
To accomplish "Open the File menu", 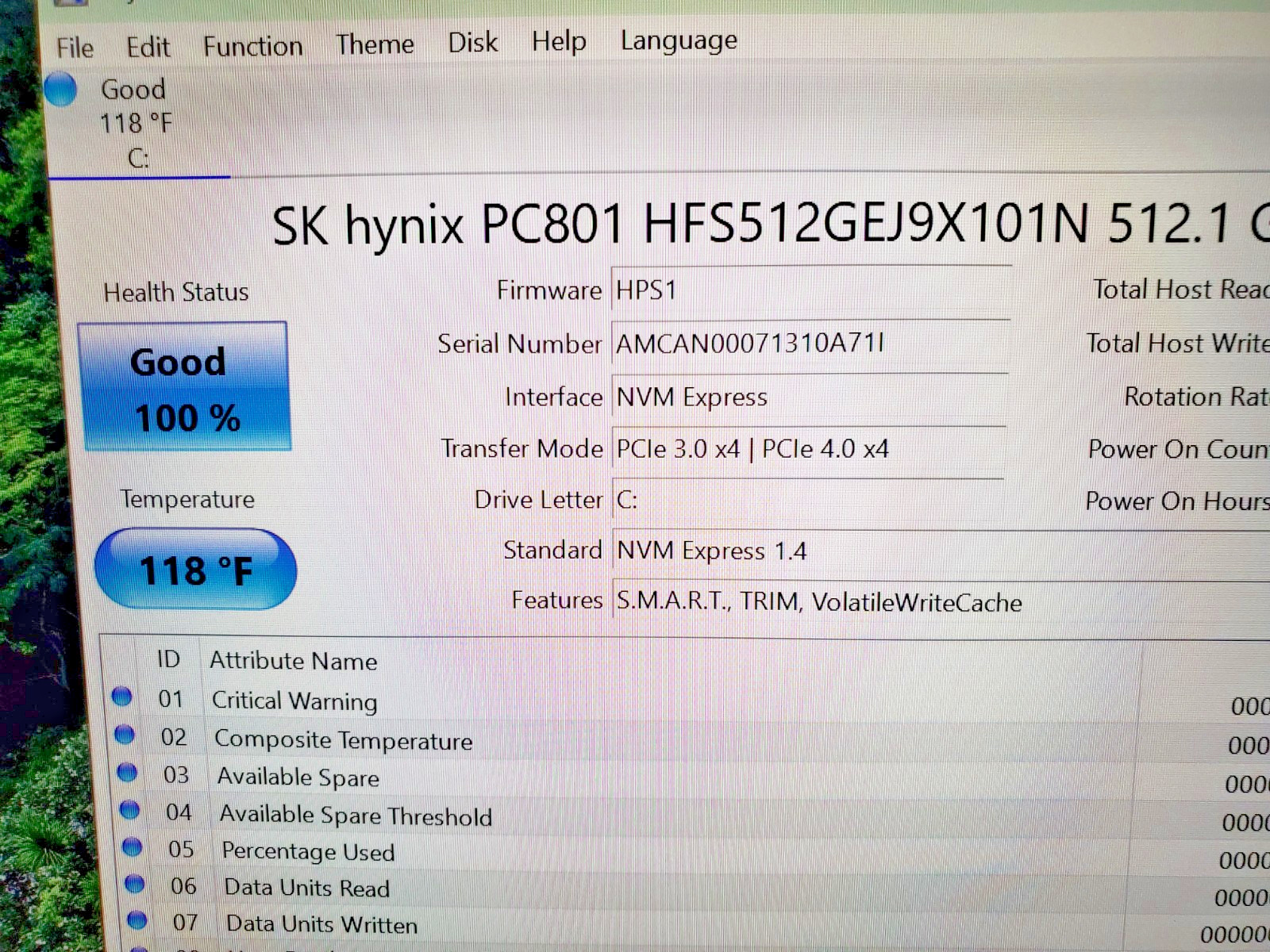I will 75,48.
